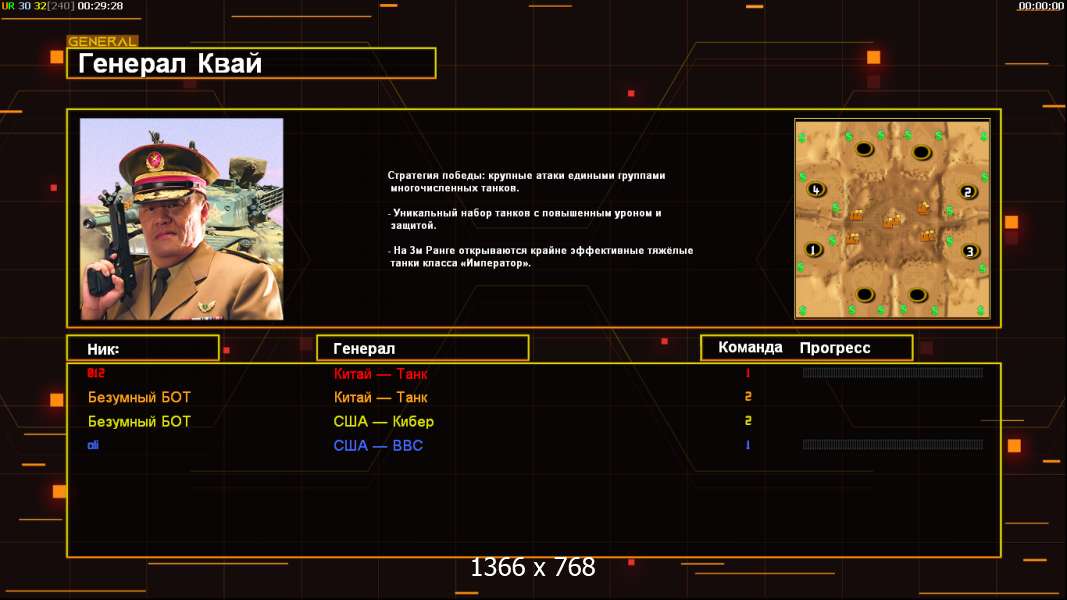Click start position 3 on the minimap
Image resolution: width=1067 pixels, height=600 pixels.
(x=971, y=251)
